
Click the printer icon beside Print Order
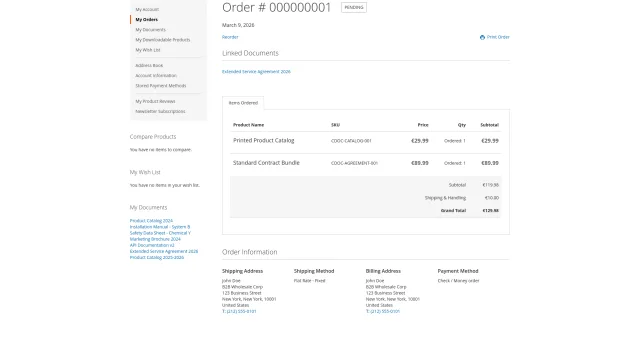[482, 37]
